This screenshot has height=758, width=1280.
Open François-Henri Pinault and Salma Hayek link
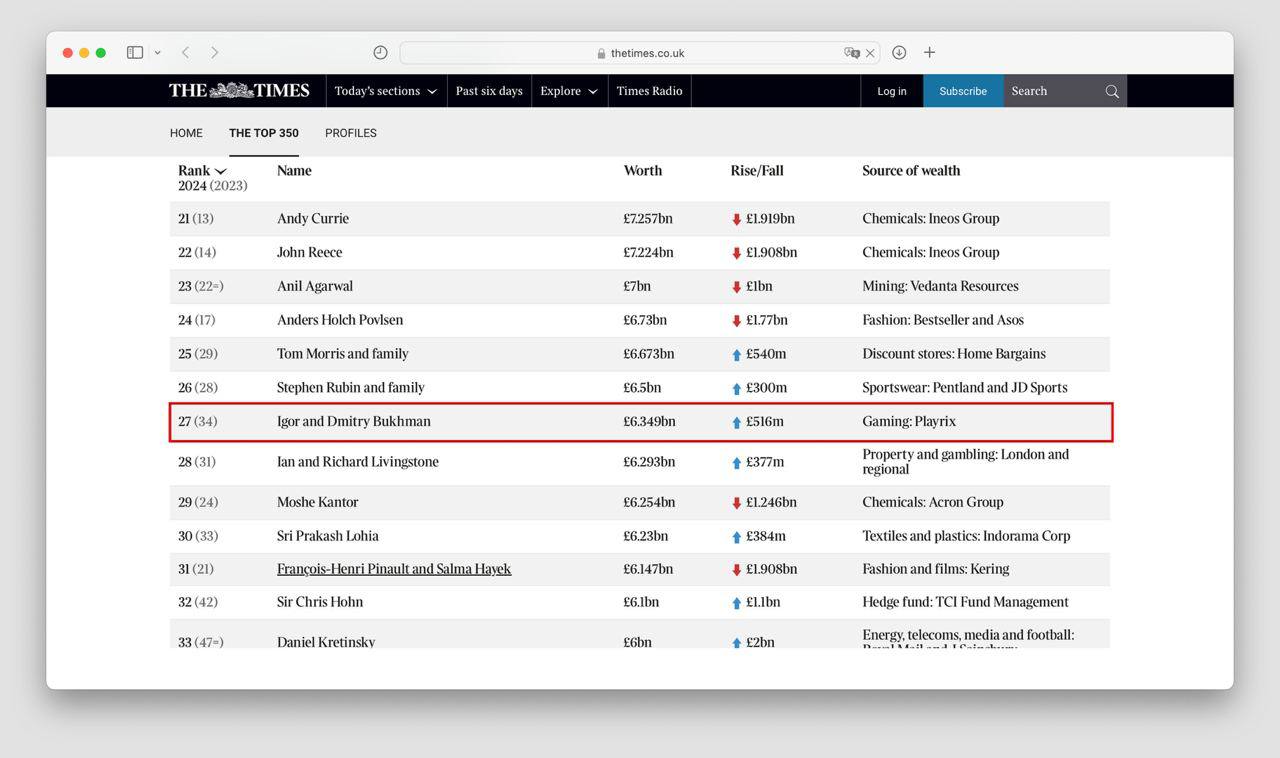coord(394,569)
